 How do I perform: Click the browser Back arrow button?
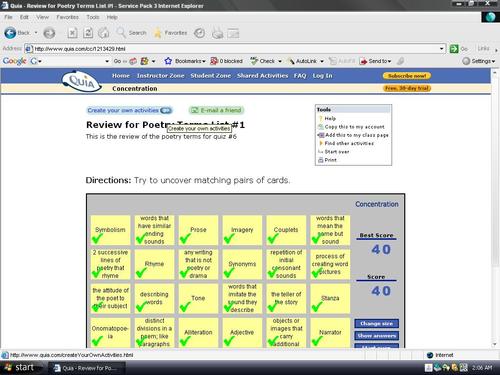(x=10, y=33)
